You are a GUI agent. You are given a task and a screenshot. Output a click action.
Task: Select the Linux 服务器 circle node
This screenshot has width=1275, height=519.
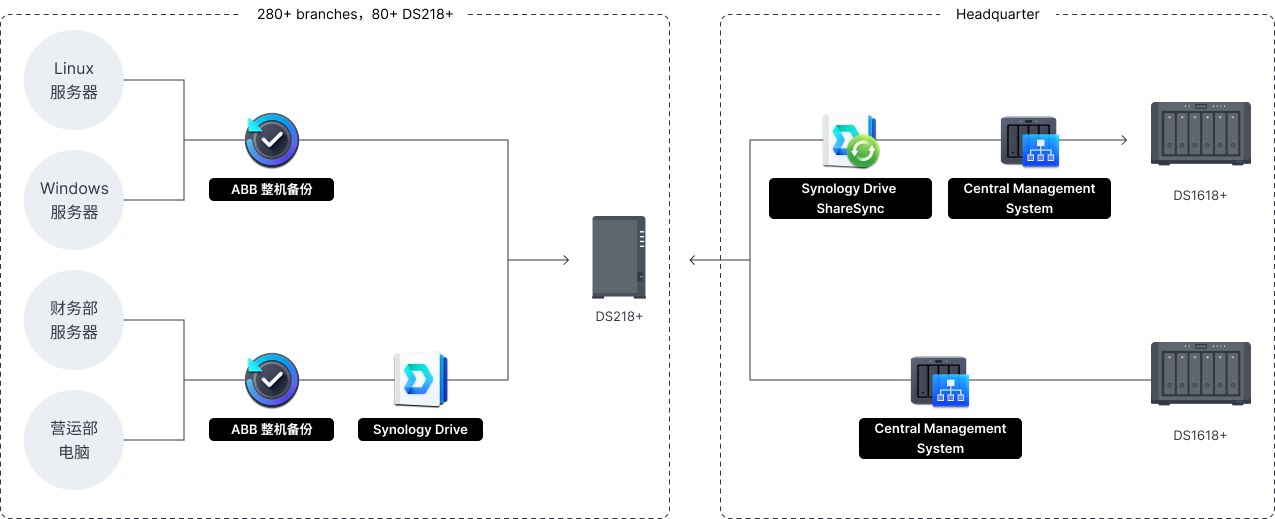point(74,80)
